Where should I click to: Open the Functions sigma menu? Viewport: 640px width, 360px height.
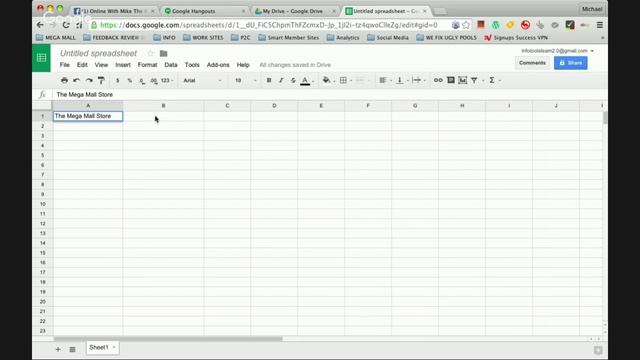pyautogui.click(x=492, y=80)
